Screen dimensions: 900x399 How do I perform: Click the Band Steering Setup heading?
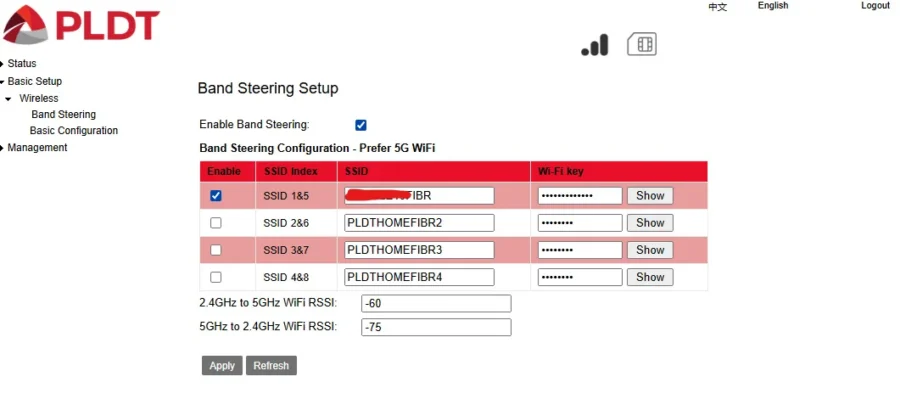point(268,88)
